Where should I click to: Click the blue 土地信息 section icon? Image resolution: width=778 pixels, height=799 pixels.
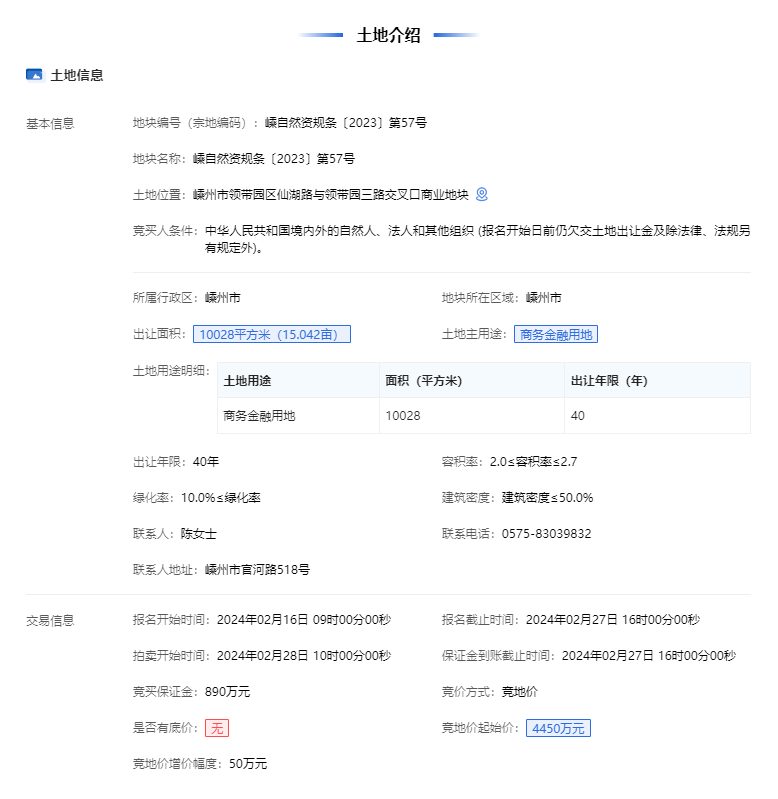[34, 75]
